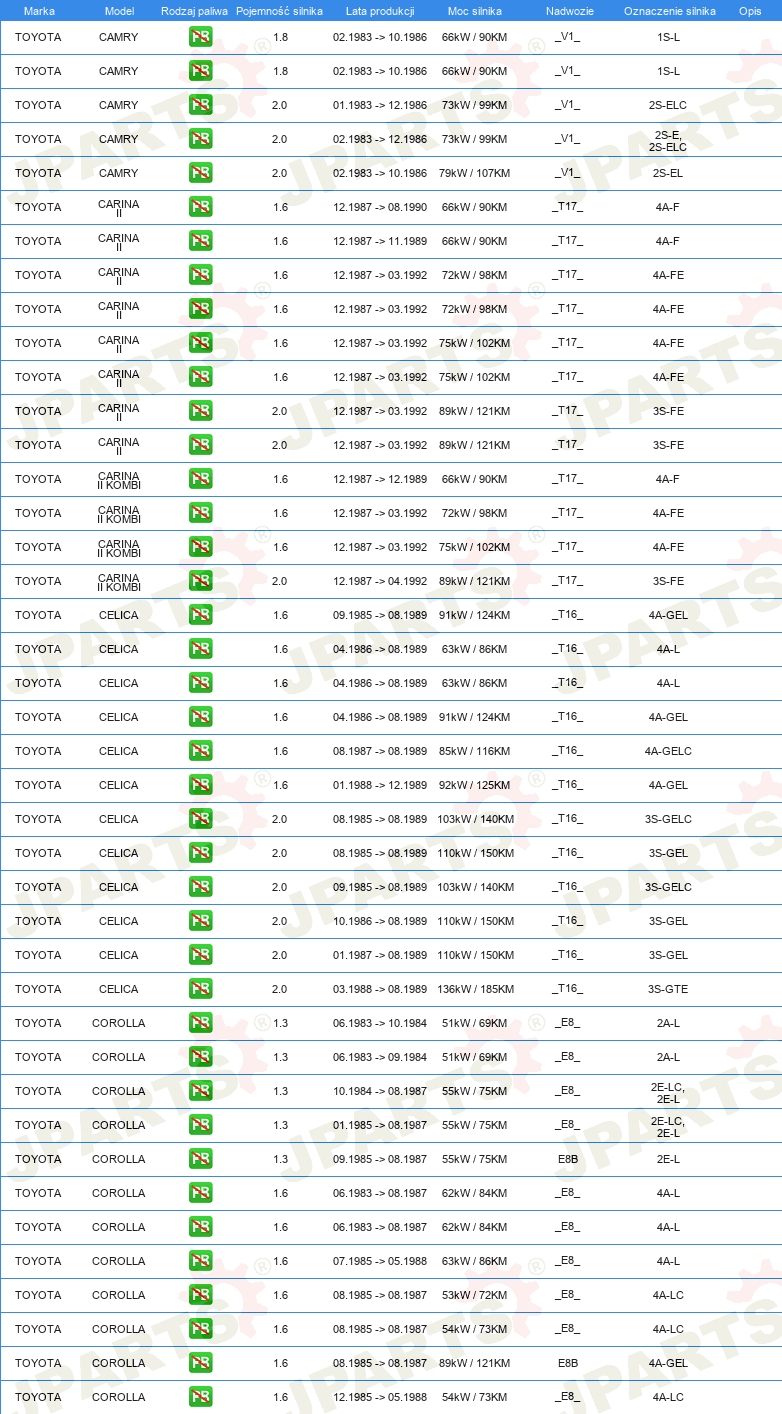
Task: Click fuel icon in Corolla 06.1983 -> 09.1984 row
Action: [201, 1057]
